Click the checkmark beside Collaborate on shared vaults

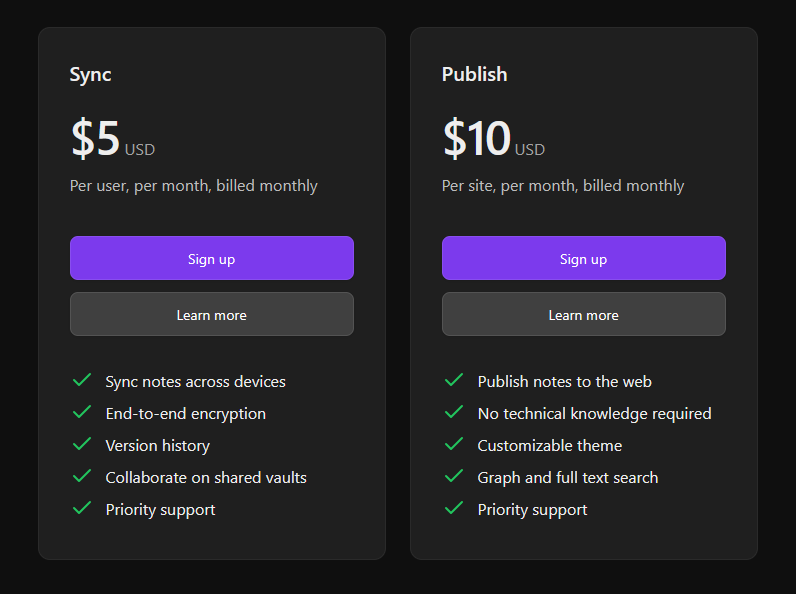pyautogui.click(x=82, y=476)
